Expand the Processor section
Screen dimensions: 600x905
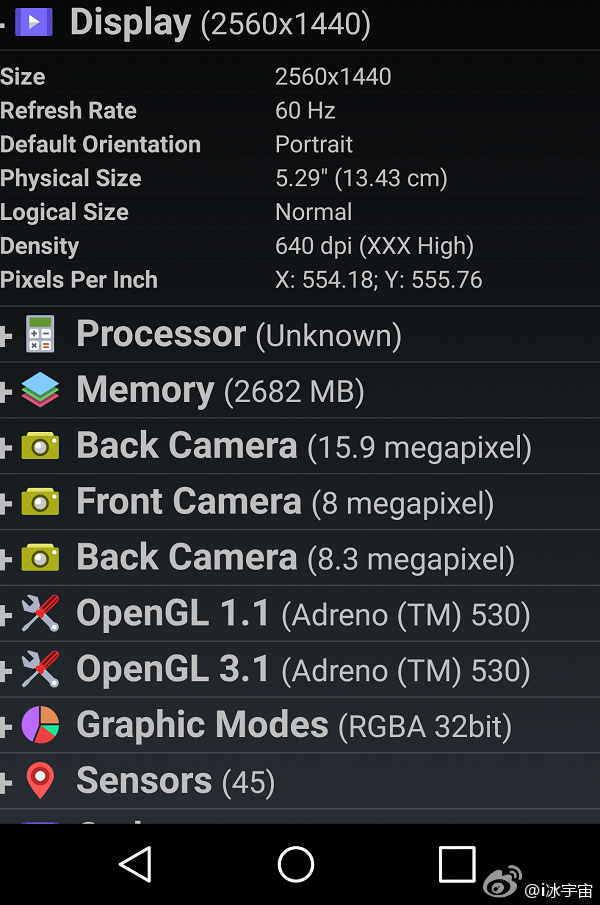coord(6,336)
